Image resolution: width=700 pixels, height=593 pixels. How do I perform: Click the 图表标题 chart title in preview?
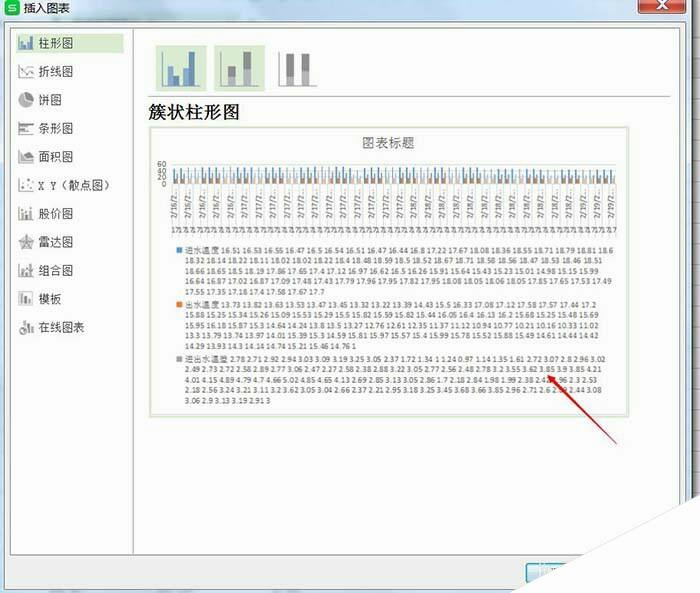pyautogui.click(x=388, y=143)
